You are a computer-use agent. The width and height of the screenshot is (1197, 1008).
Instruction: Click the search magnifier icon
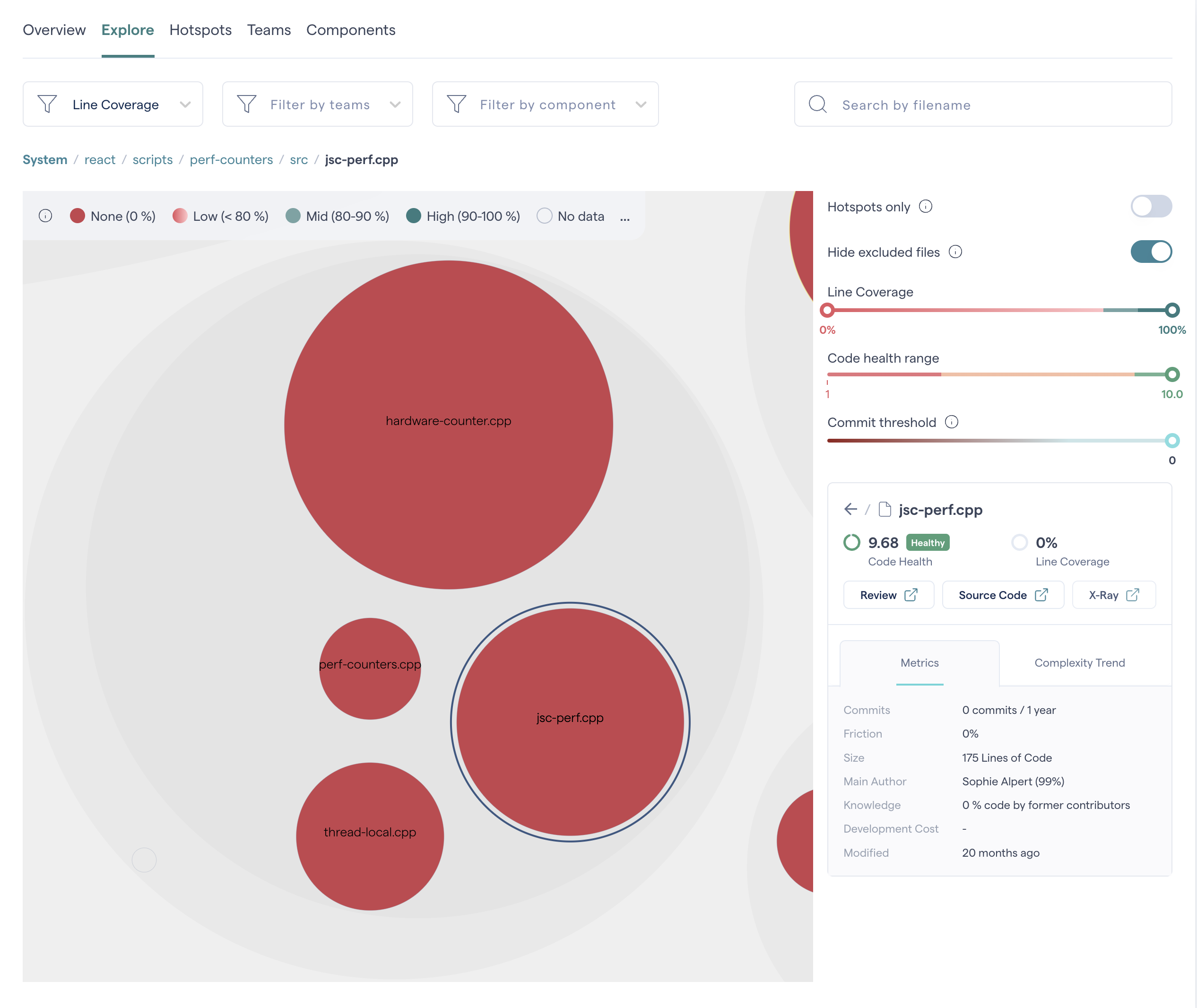click(817, 104)
